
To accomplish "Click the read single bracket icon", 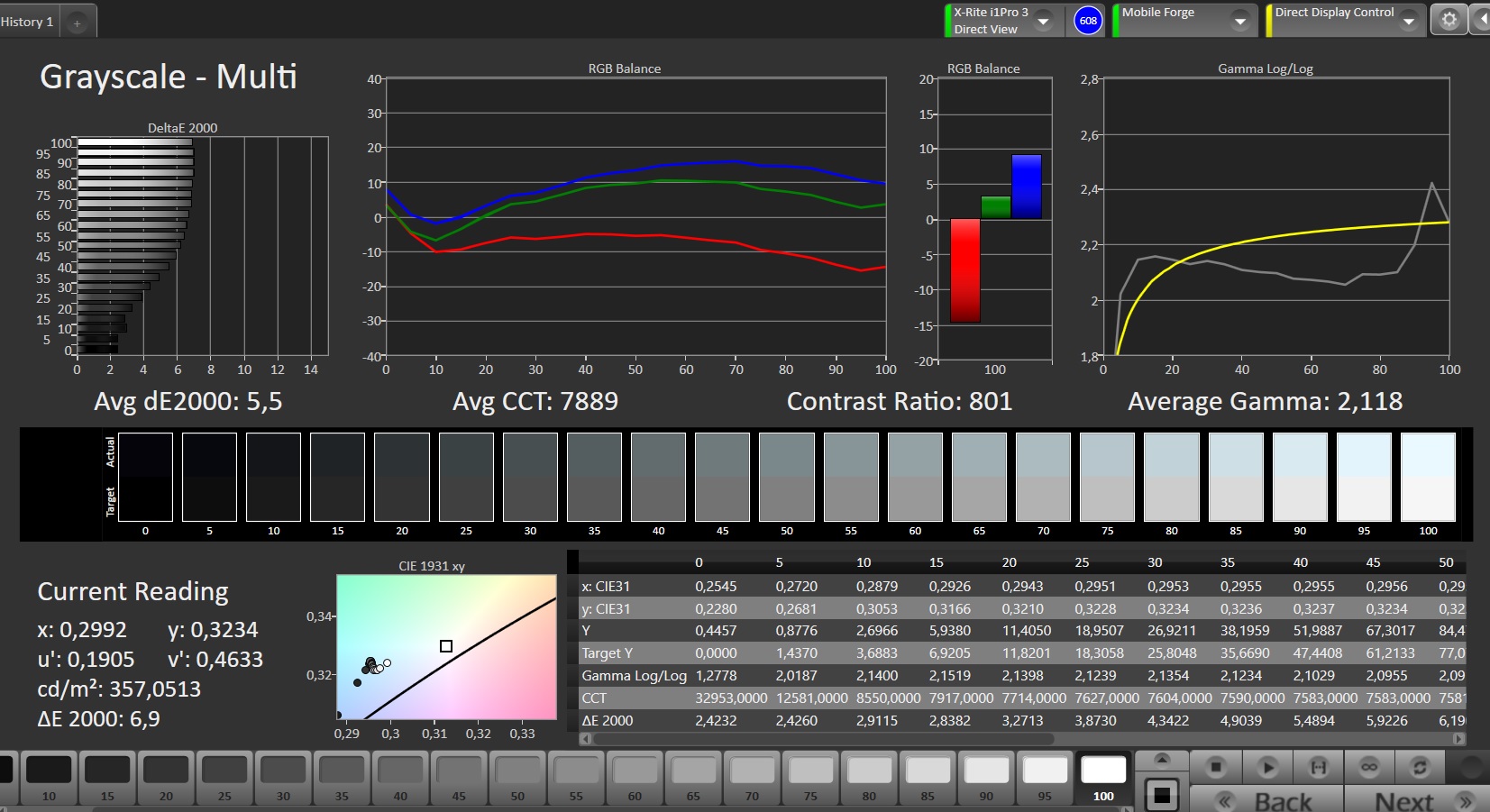I will point(1318,767).
